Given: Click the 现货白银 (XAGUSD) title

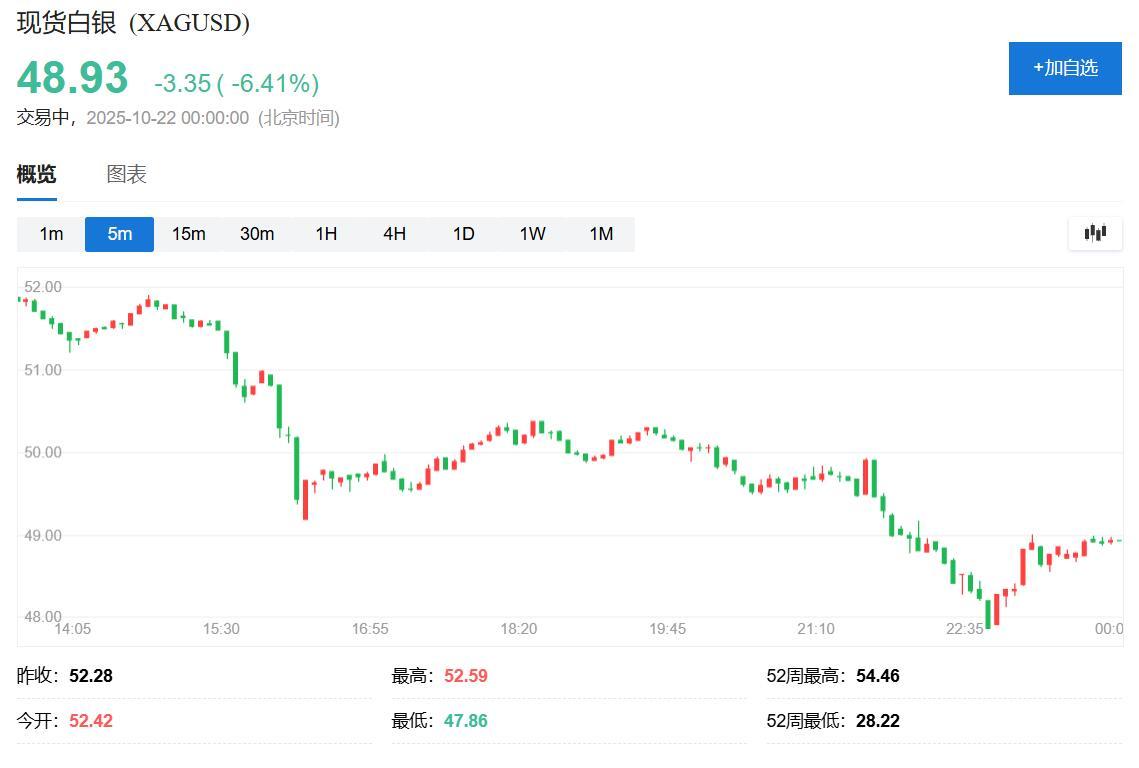Looking at the screenshot, I should [x=133, y=23].
